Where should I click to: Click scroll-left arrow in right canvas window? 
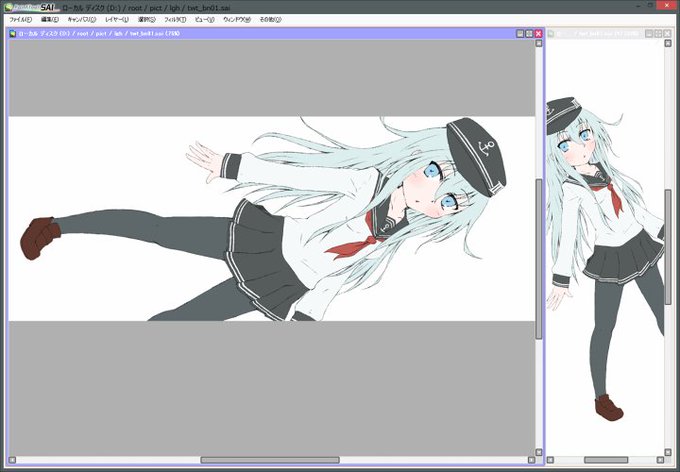(x=550, y=460)
